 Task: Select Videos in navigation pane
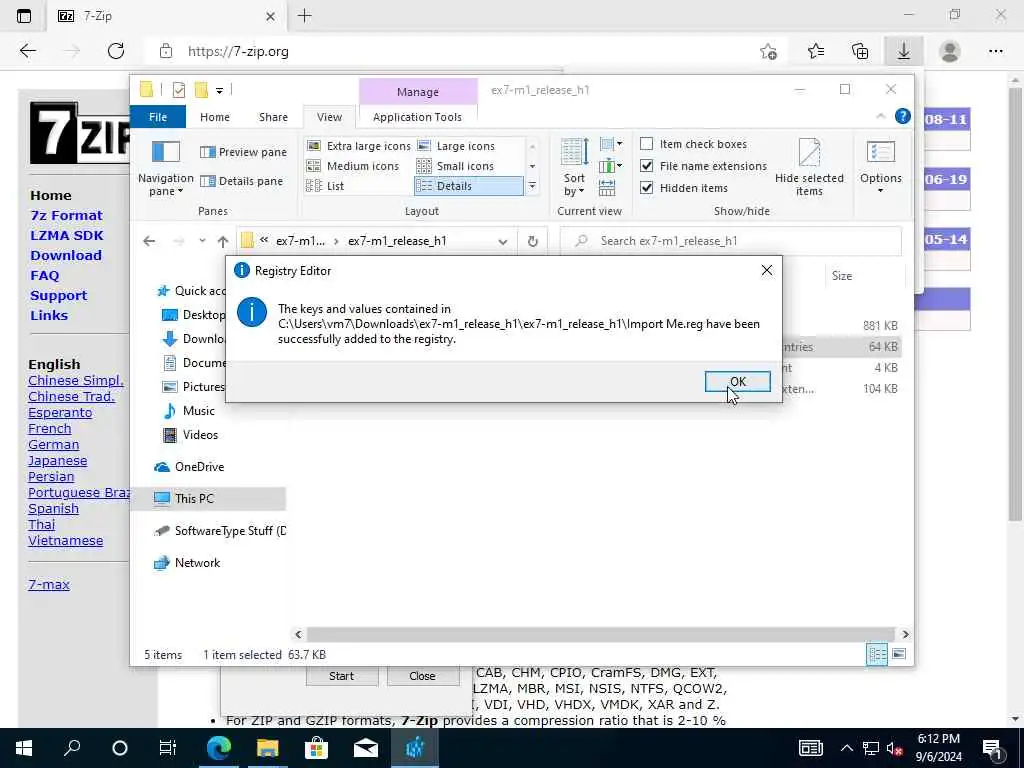(200, 435)
